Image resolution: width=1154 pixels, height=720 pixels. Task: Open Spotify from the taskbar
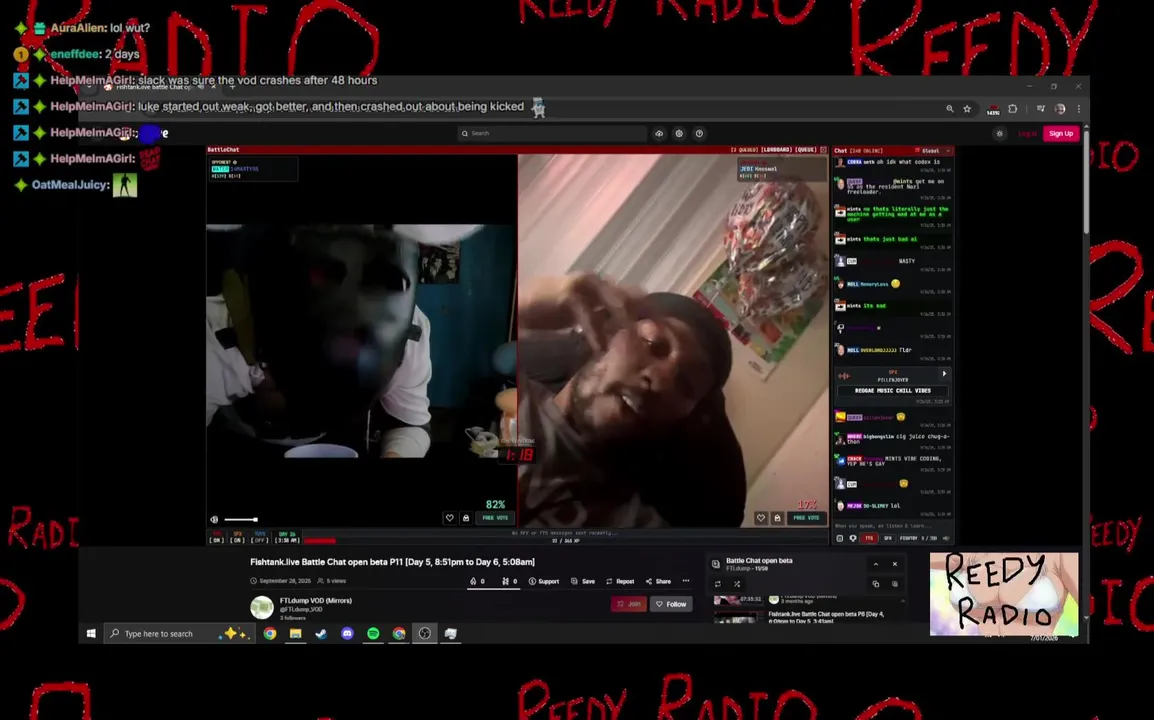coord(373,633)
